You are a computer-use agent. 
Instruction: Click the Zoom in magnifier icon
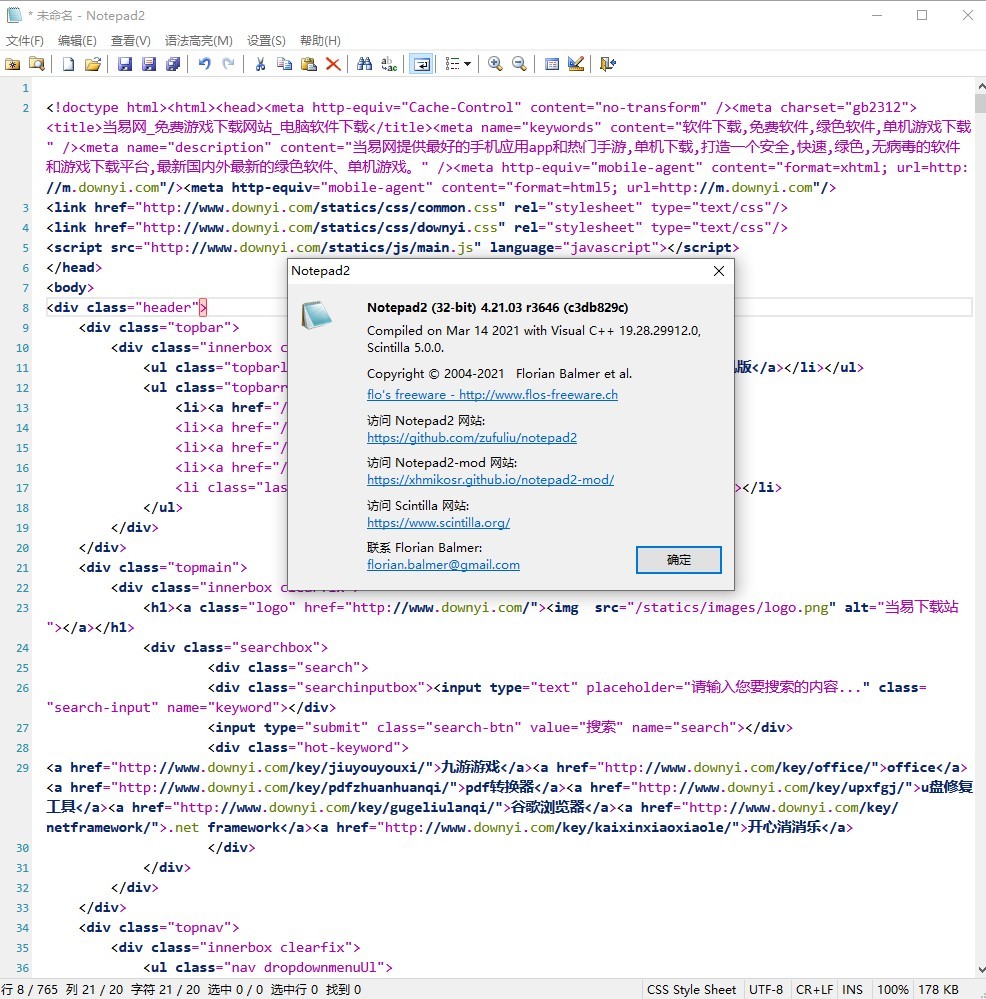point(495,64)
